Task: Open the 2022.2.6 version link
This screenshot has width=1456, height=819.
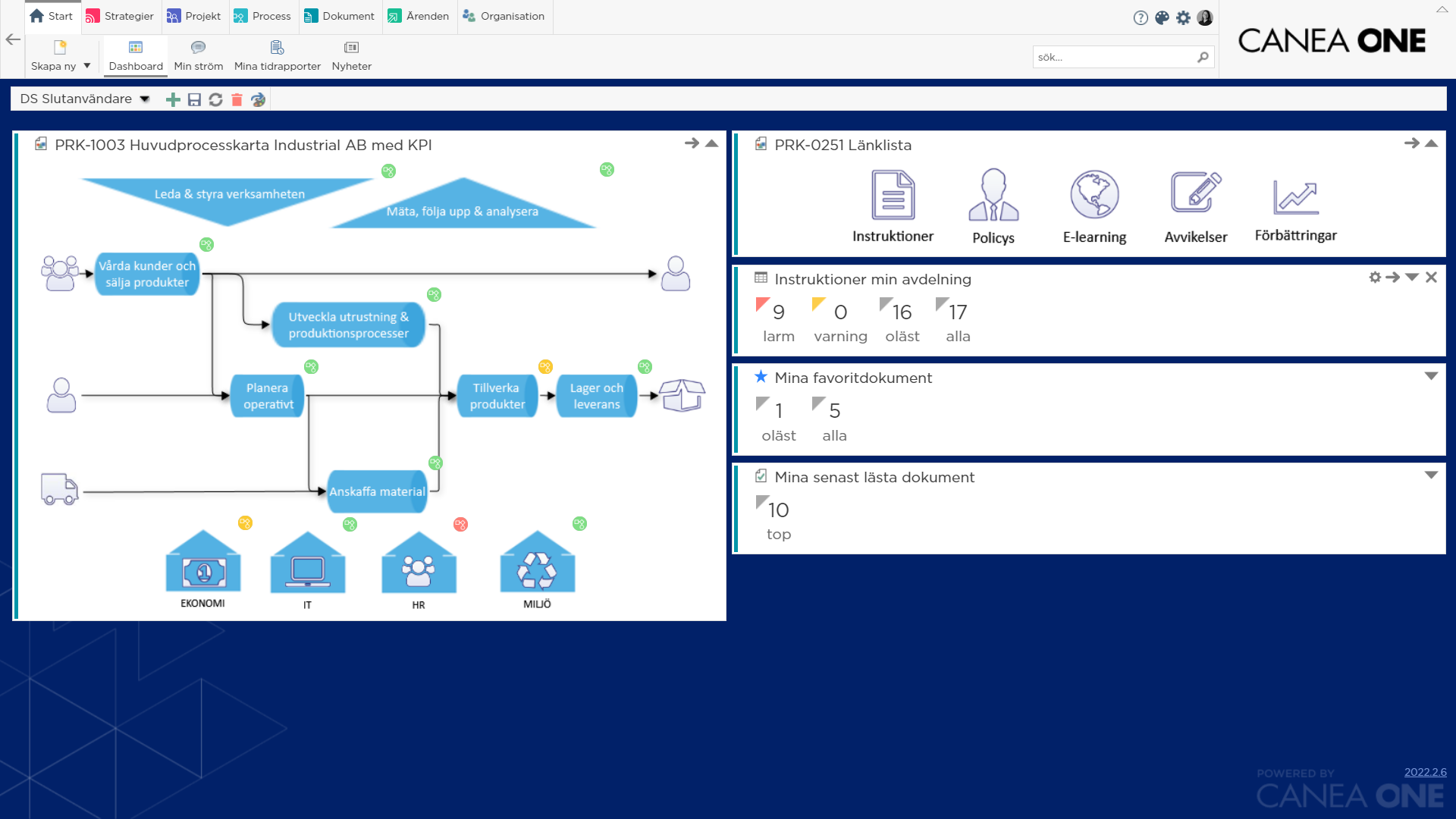Action: pyautogui.click(x=1426, y=772)
